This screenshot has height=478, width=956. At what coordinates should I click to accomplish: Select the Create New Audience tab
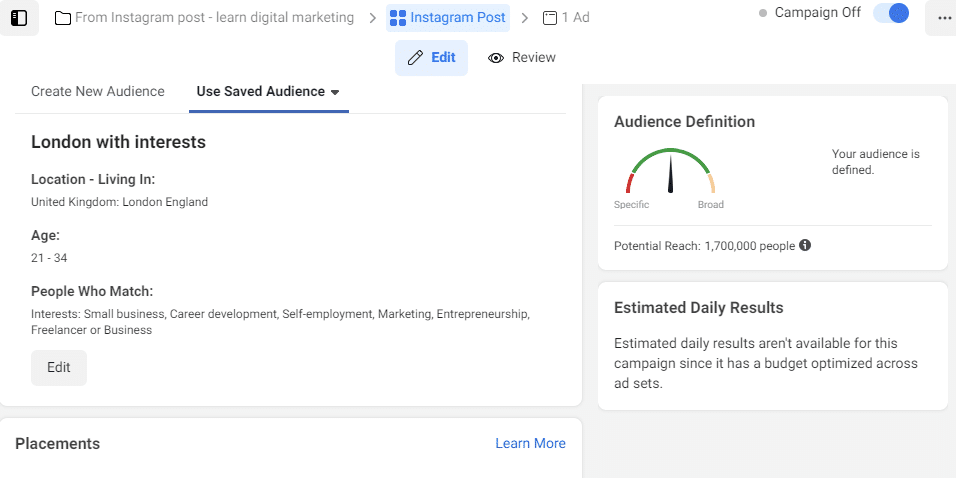98,91
